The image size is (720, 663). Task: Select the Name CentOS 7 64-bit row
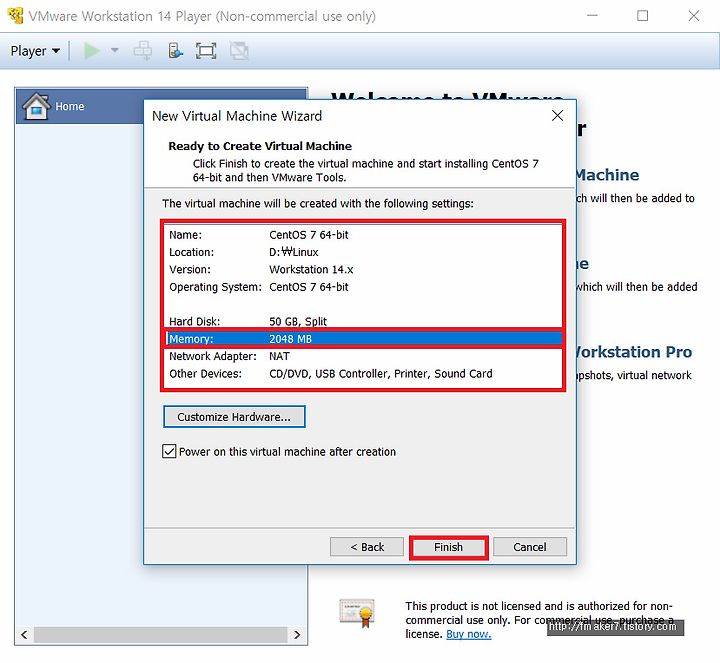pos(364,235)
